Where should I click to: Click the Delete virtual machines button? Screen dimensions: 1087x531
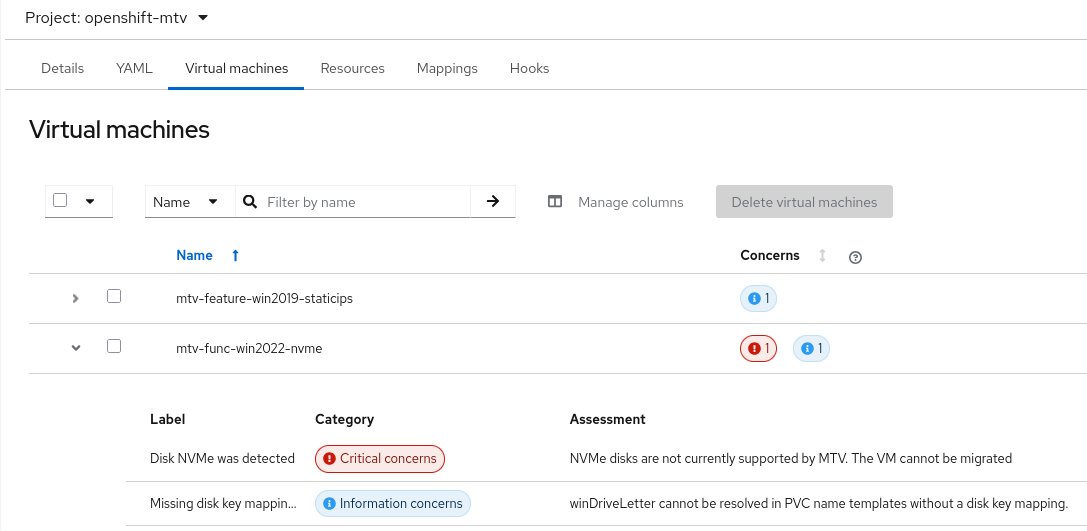(x=804, y=202)
